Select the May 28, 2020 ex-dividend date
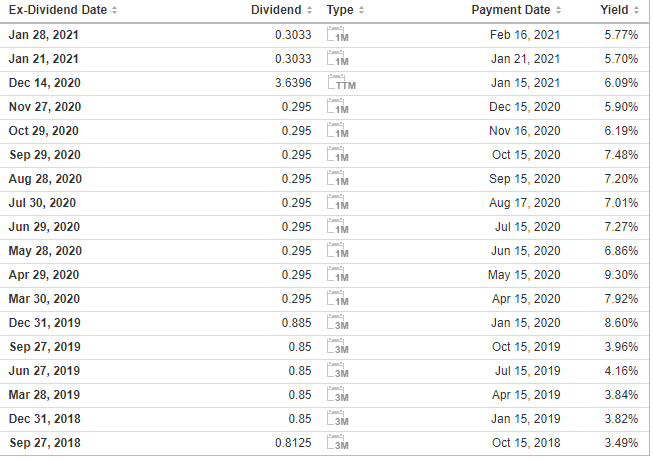Screen dimensions: 653x462 pos(45,251)
